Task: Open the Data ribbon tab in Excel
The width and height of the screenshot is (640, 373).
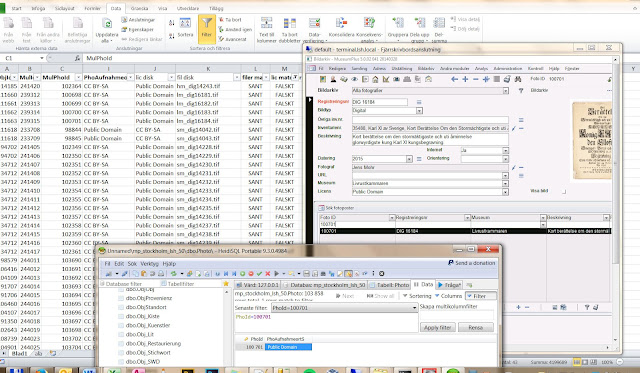Action: tap(116, 8)
